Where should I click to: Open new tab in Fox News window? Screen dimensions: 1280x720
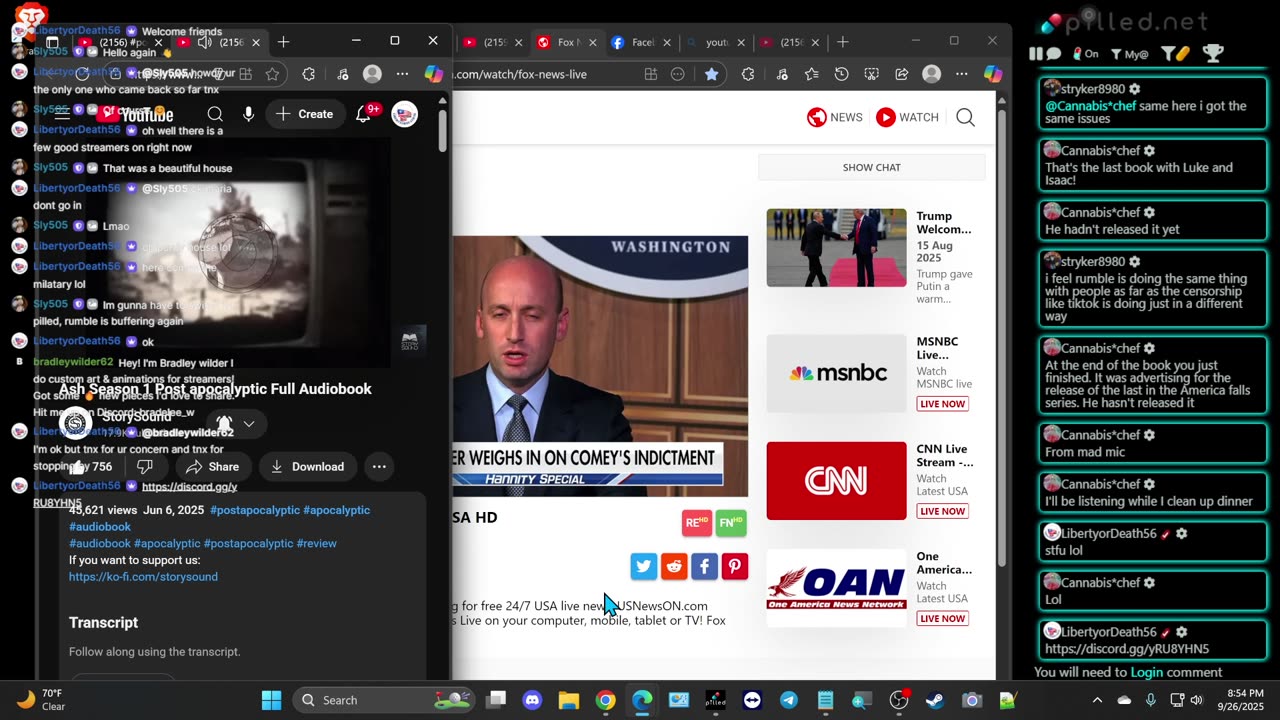[x=842, y=42]
